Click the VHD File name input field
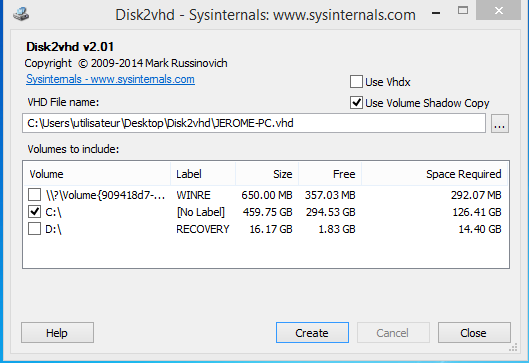Image resolution: width=529 pixels, height=363 pixels. click(254, 123)
